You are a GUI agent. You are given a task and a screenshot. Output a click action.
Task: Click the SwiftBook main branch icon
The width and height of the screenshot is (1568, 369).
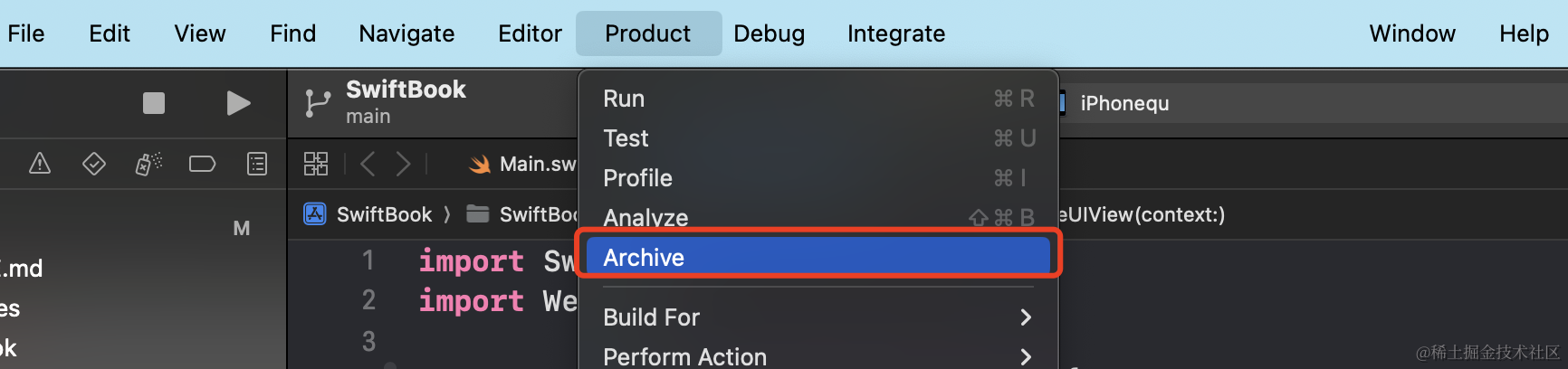pyautogui.click(x=318, y=103)
